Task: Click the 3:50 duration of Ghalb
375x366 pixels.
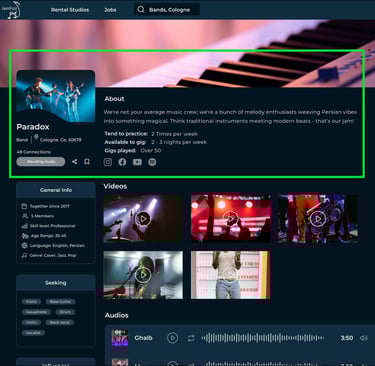Action: click(x=347, y=338)
